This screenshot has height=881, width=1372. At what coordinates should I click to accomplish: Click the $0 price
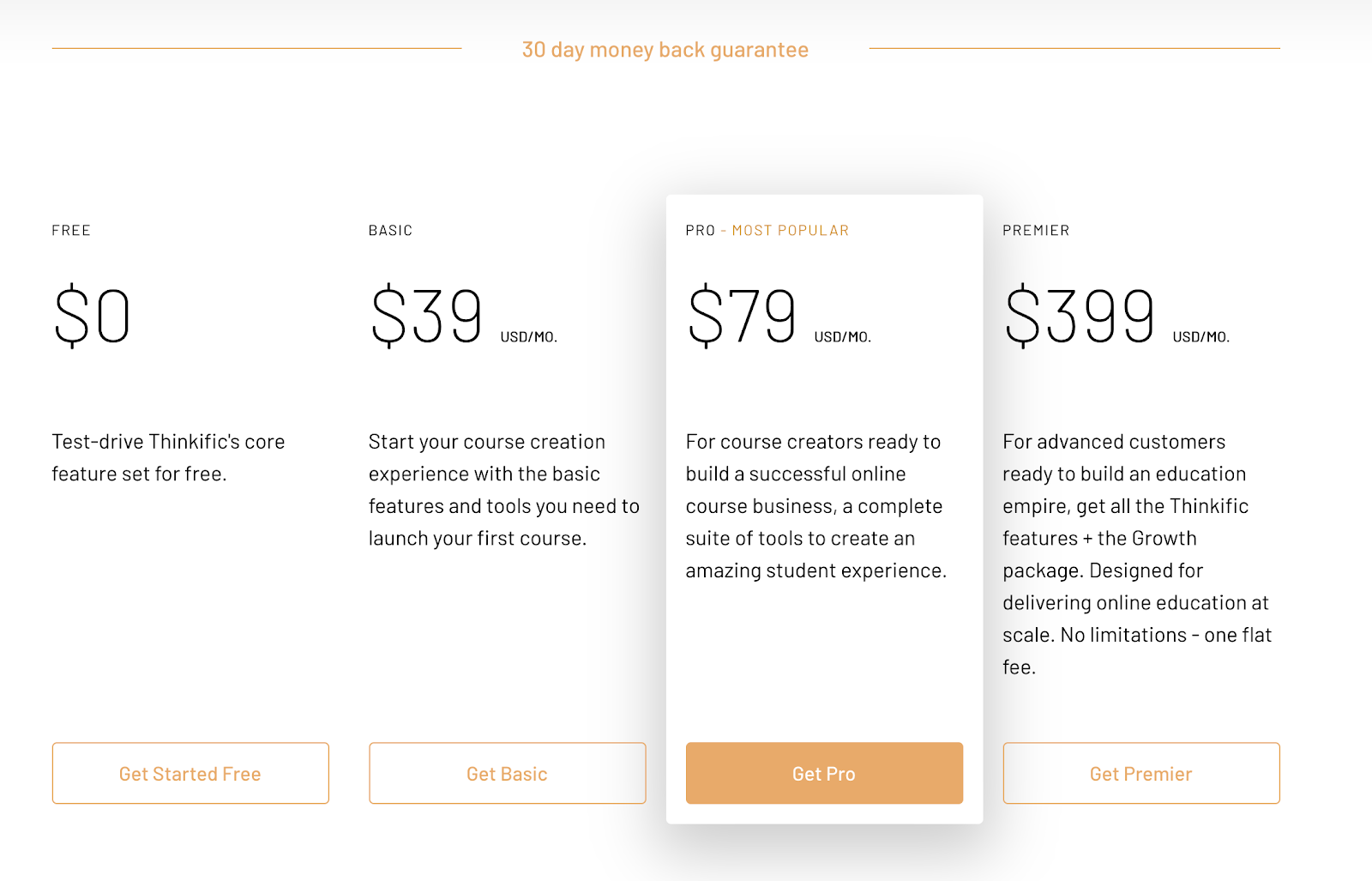[92, 316]
